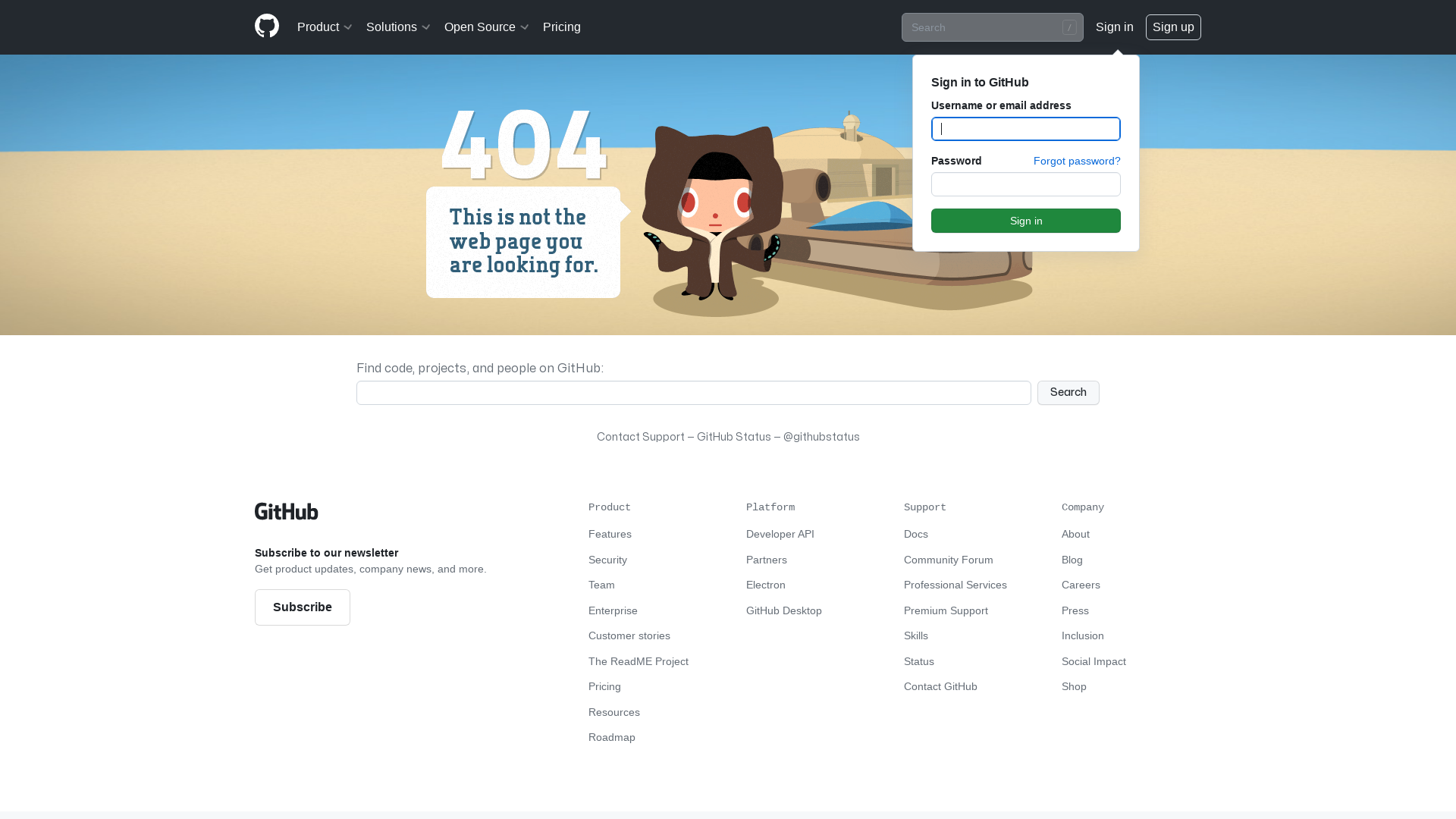Screen dimensions: 1456x819
Task: Focus the Password field
Action: click(x=1026, y=184)
